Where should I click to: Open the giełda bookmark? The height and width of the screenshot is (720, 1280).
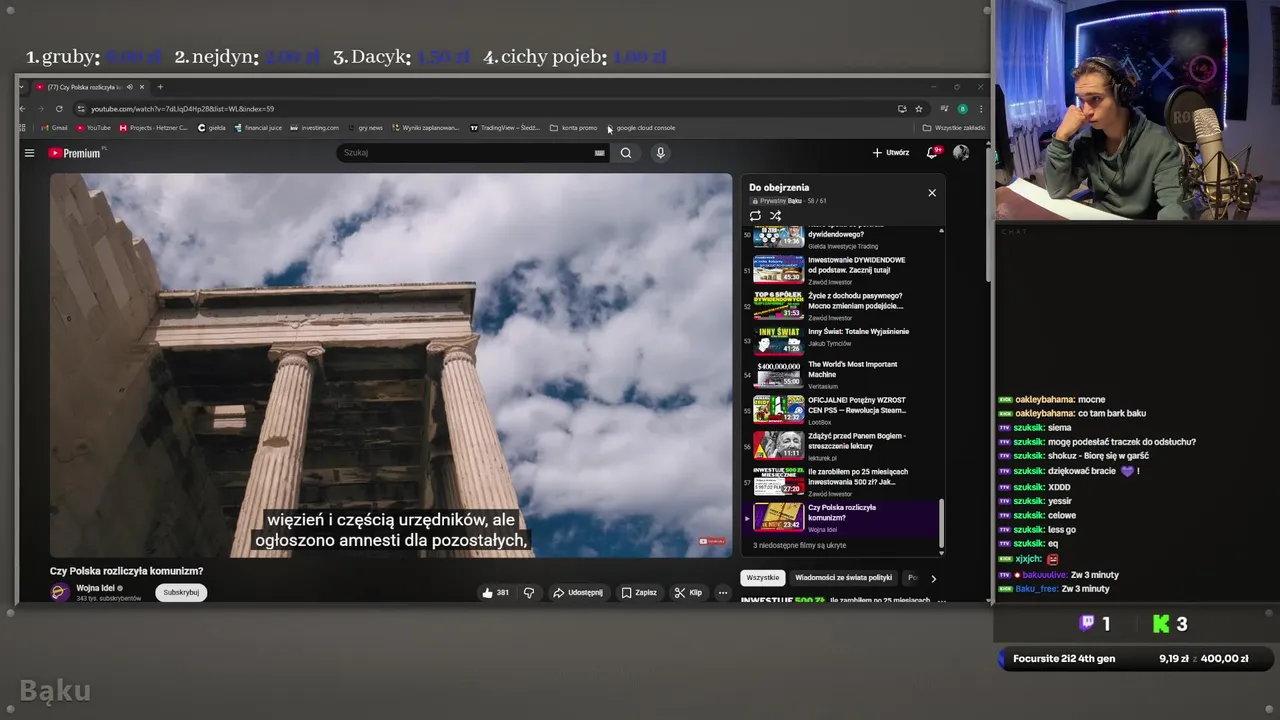pyautogui.click(x=211, y=128)
